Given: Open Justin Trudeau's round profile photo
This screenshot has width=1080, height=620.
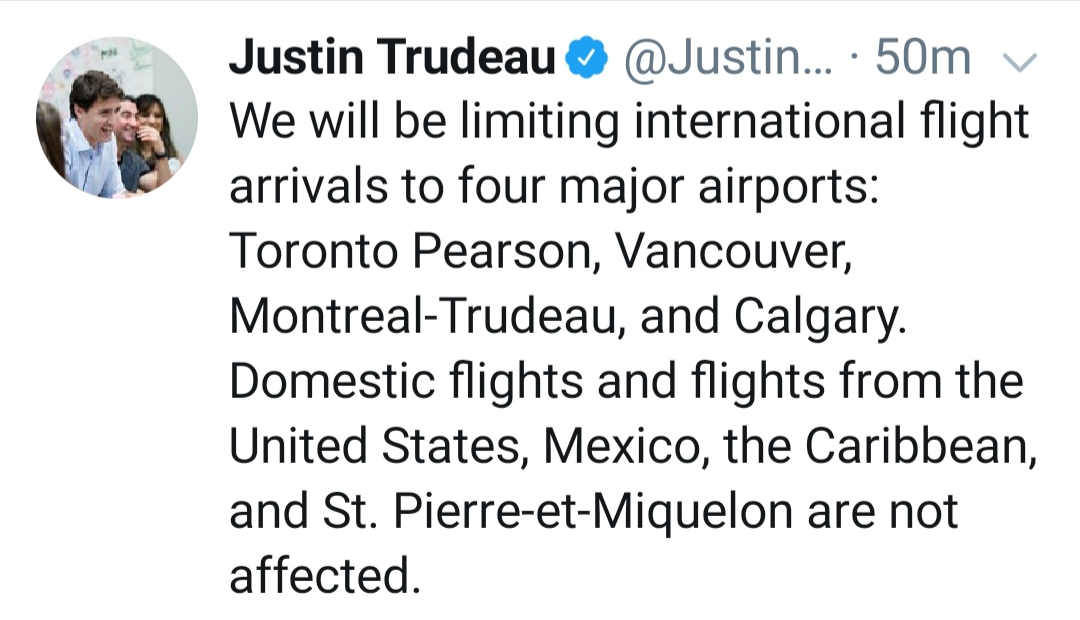Looking at the screenshot, I should (117, 118).
